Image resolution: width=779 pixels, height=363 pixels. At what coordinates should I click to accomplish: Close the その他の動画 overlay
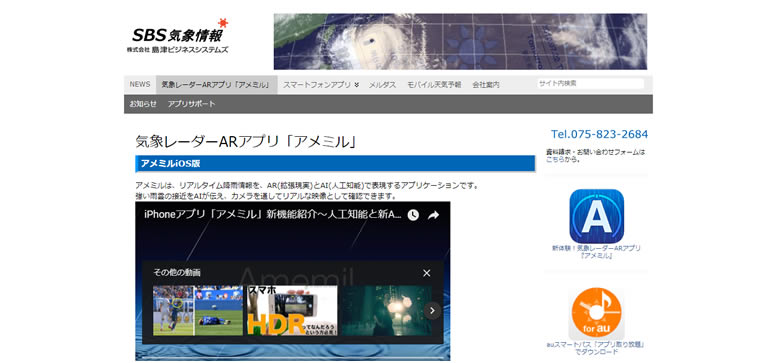[426, 273]
